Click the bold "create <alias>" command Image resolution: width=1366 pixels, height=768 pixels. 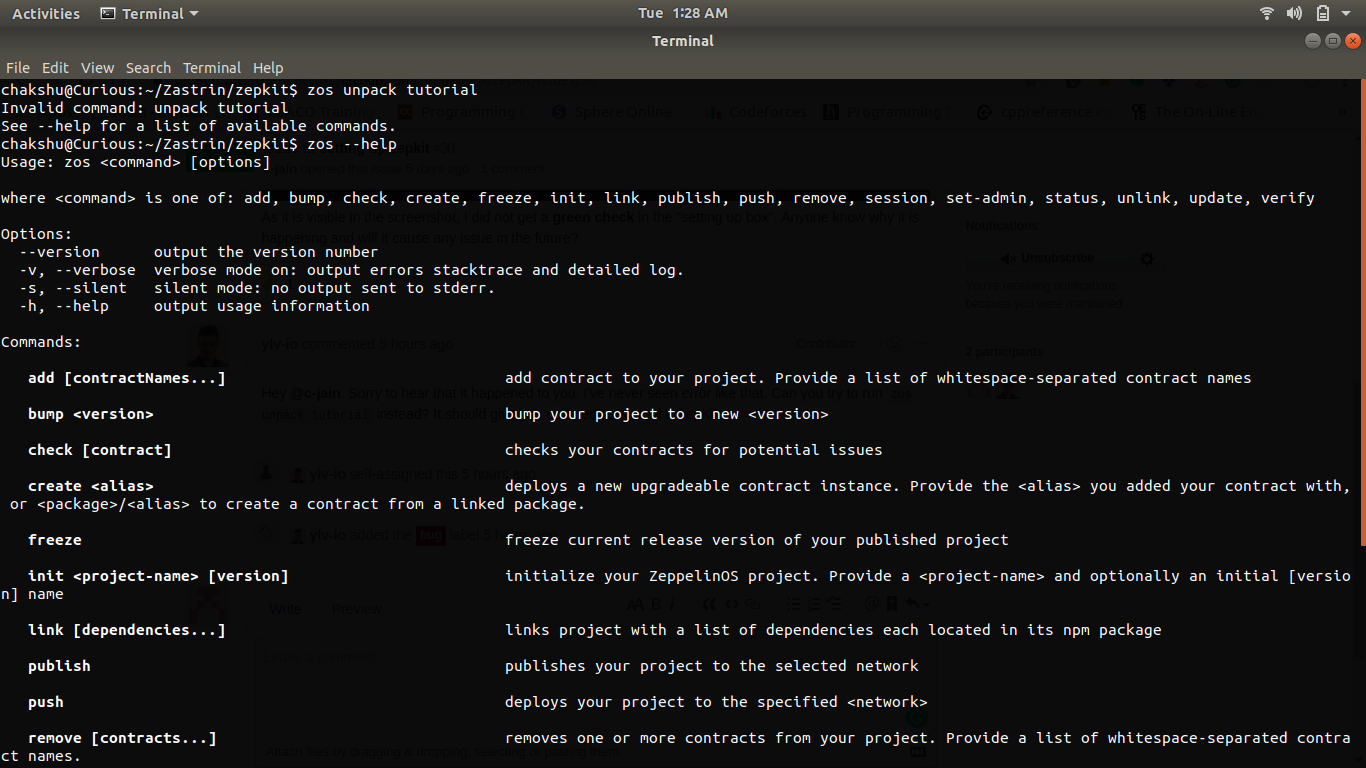pos(91,486)
